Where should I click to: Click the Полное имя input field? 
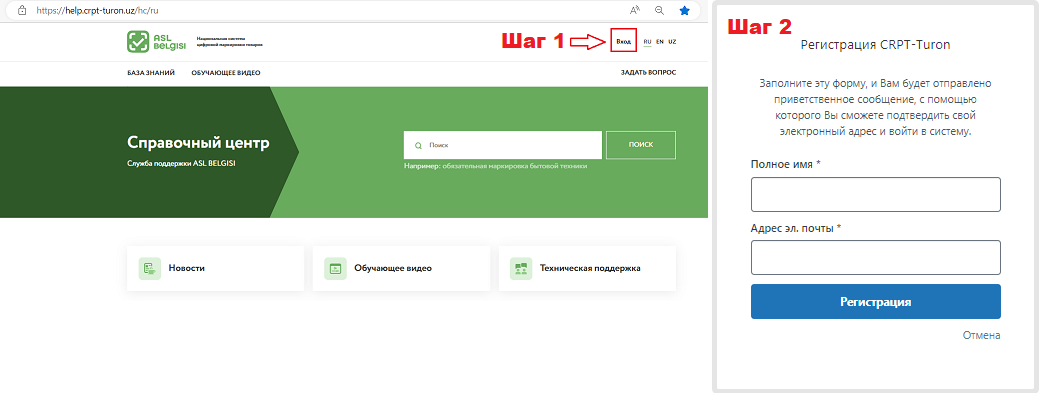click(876, 195)
